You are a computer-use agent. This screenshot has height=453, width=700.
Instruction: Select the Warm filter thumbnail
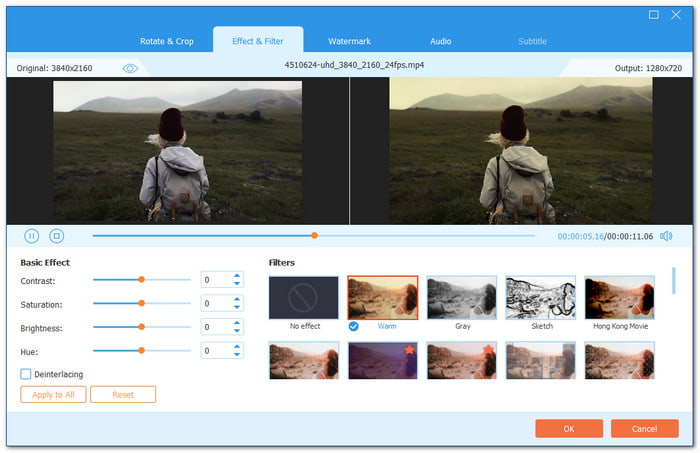[383, 298]
